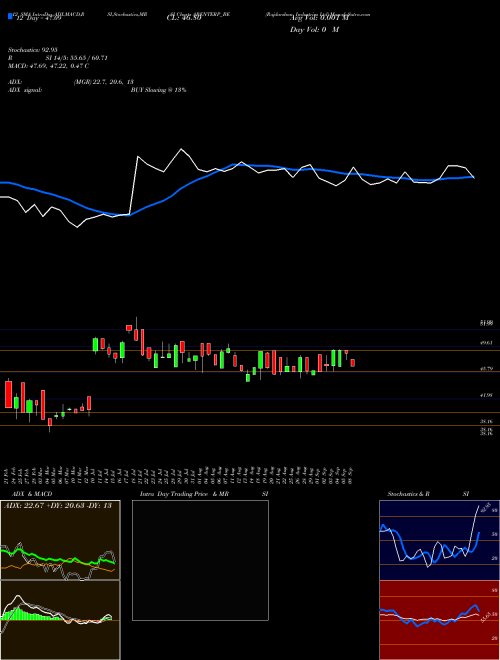Image resolution: width=500 pixels, height=660 pixels.
Task: Open the blue-background Stochastics chart panel
Action: point(439,540)
